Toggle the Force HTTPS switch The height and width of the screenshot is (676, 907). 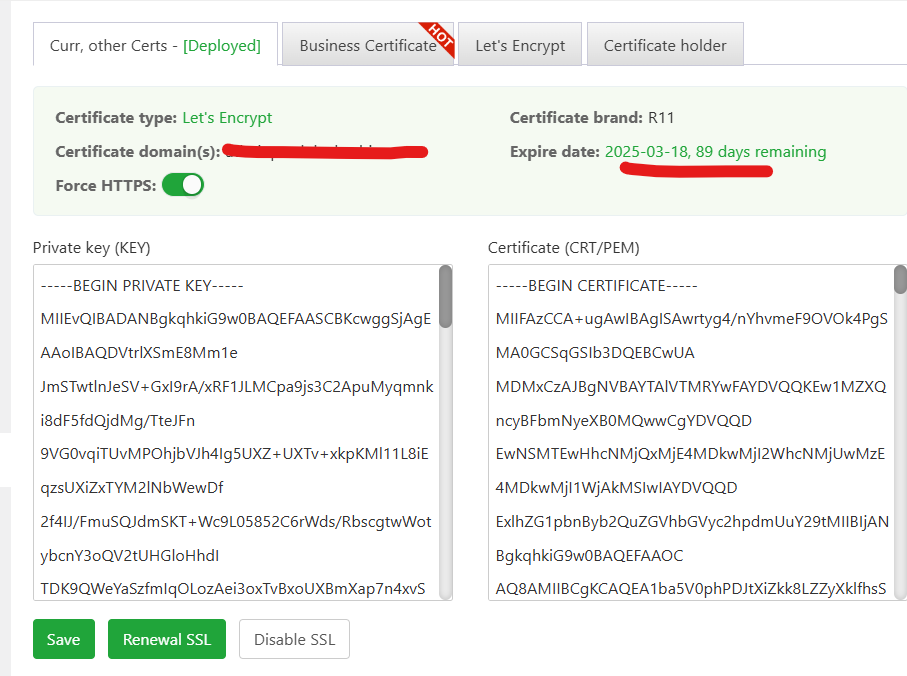[x=183, y=185]
